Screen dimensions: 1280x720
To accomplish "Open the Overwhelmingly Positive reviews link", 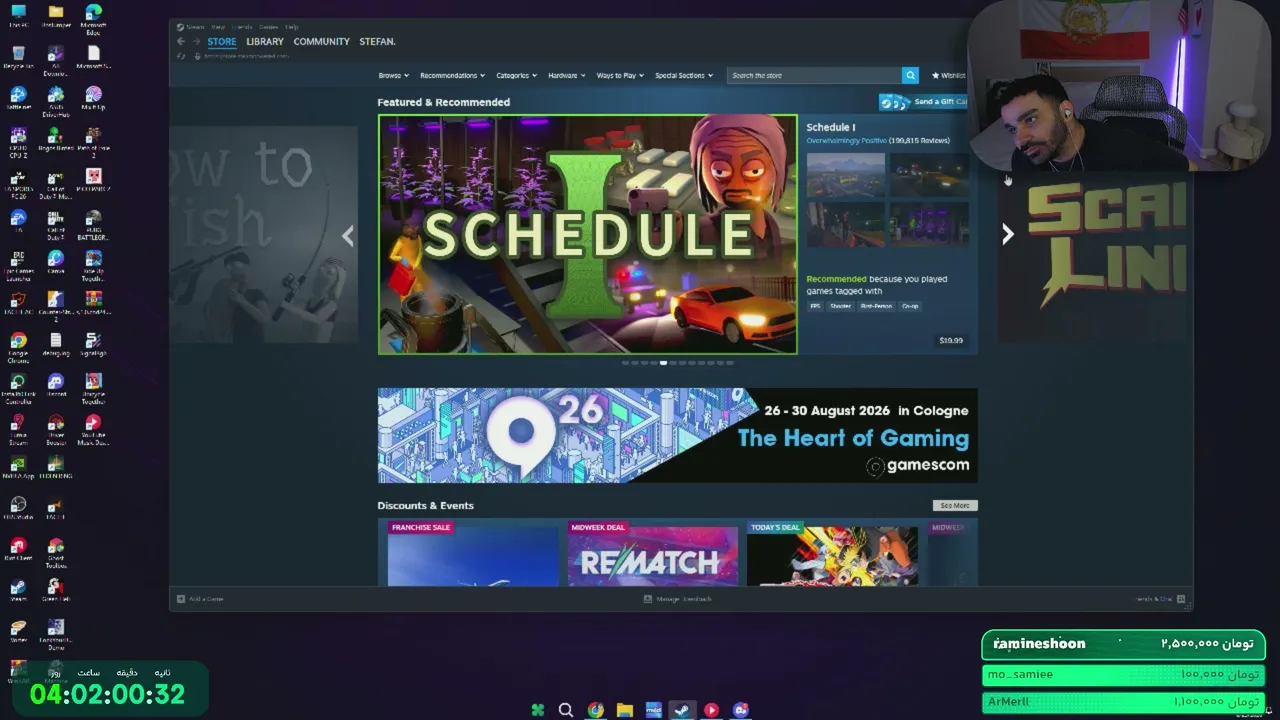I will tap(846, 141).
